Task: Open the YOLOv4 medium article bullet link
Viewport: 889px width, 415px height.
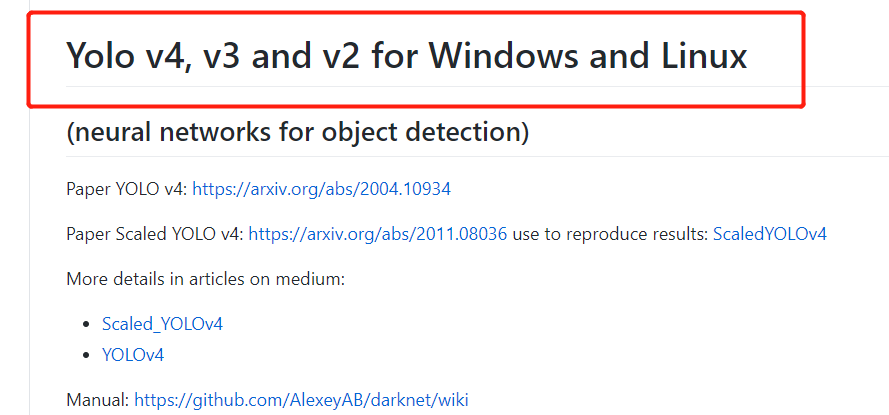Action: pyautogui.click(x=133, y=354)
